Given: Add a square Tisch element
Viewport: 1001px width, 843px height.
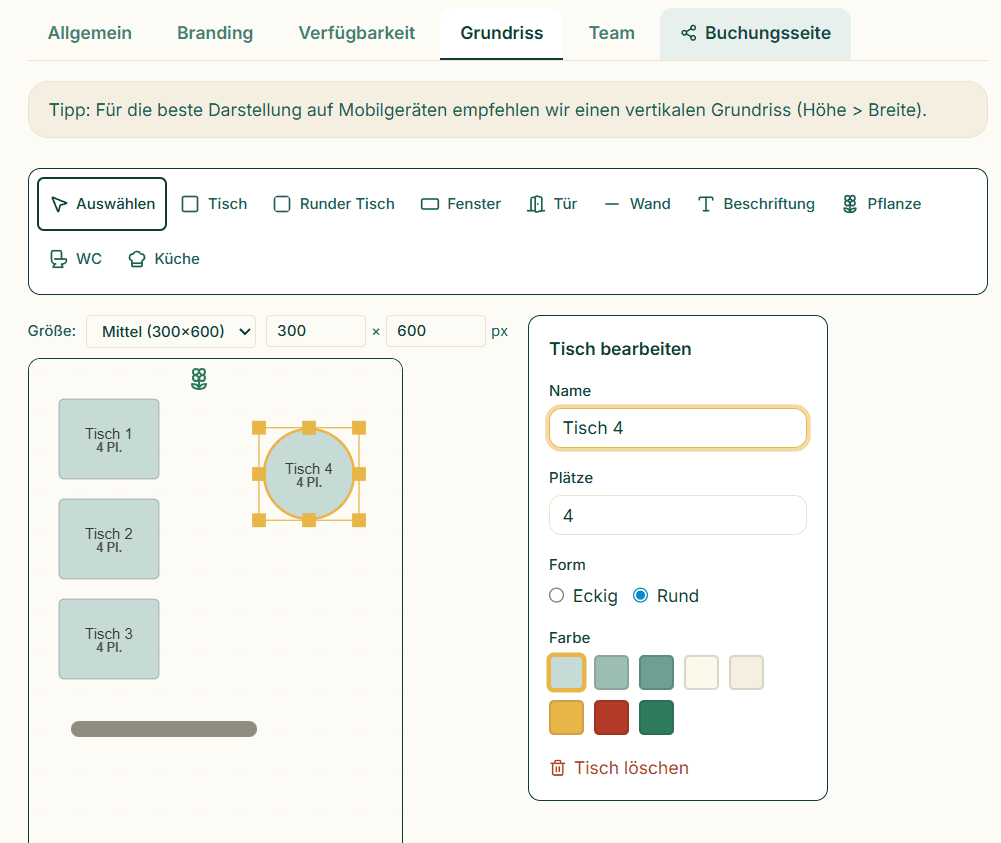Looking at the screenshot, I should click(214, 204).
